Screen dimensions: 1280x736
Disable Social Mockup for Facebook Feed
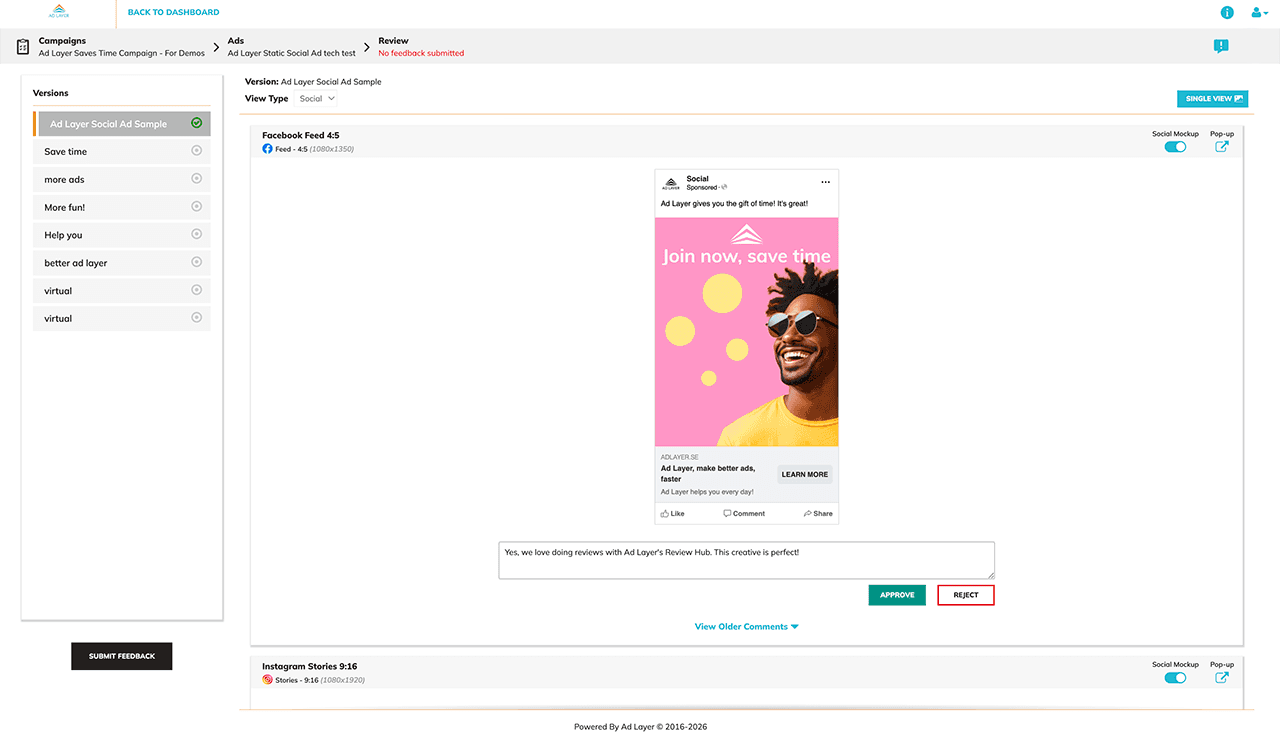click(1175, 146)
